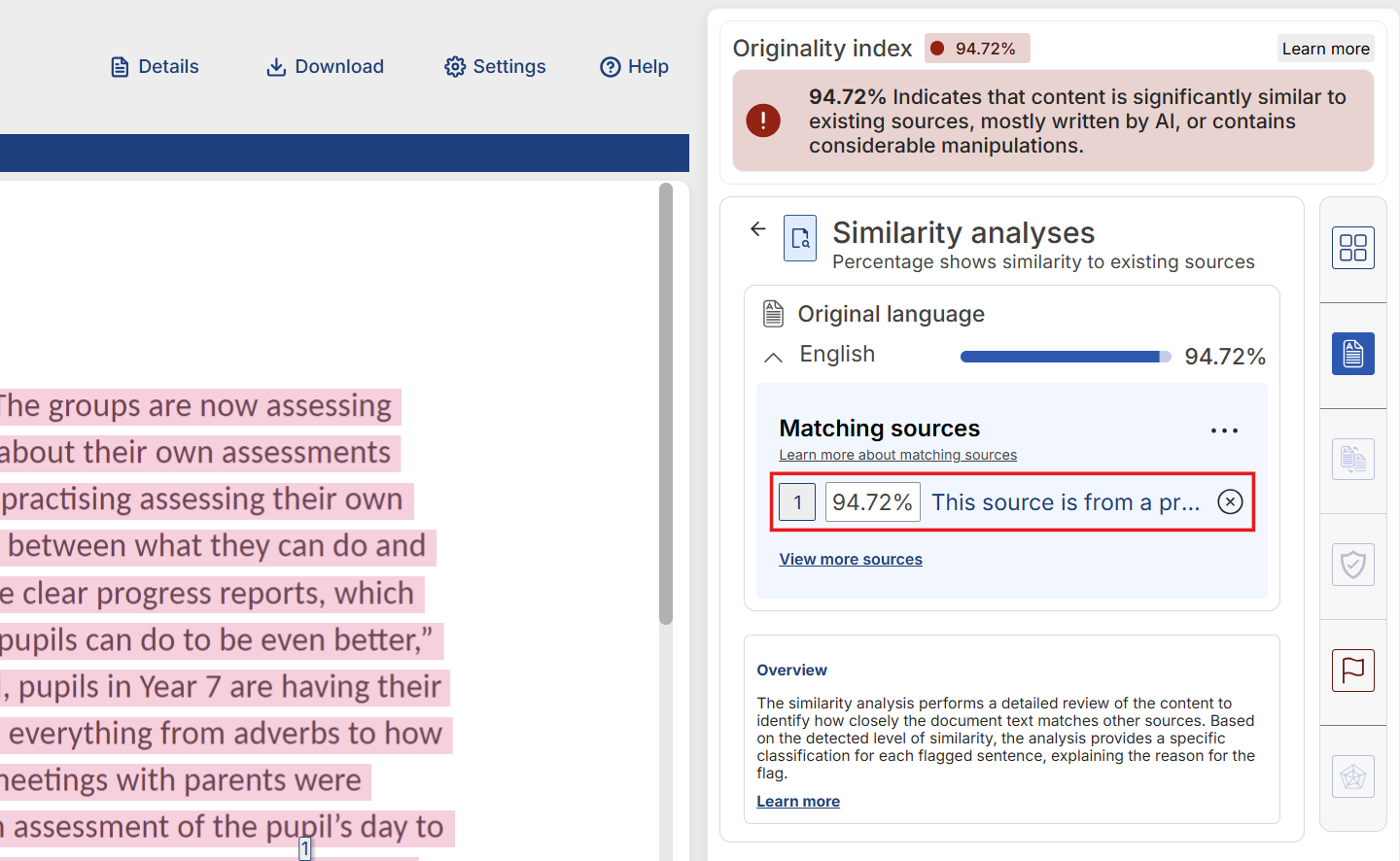Screen dimensions: 1400x861
Task: Click the back arrow beside Similarity analyses
Action: [x=757, y=228]
